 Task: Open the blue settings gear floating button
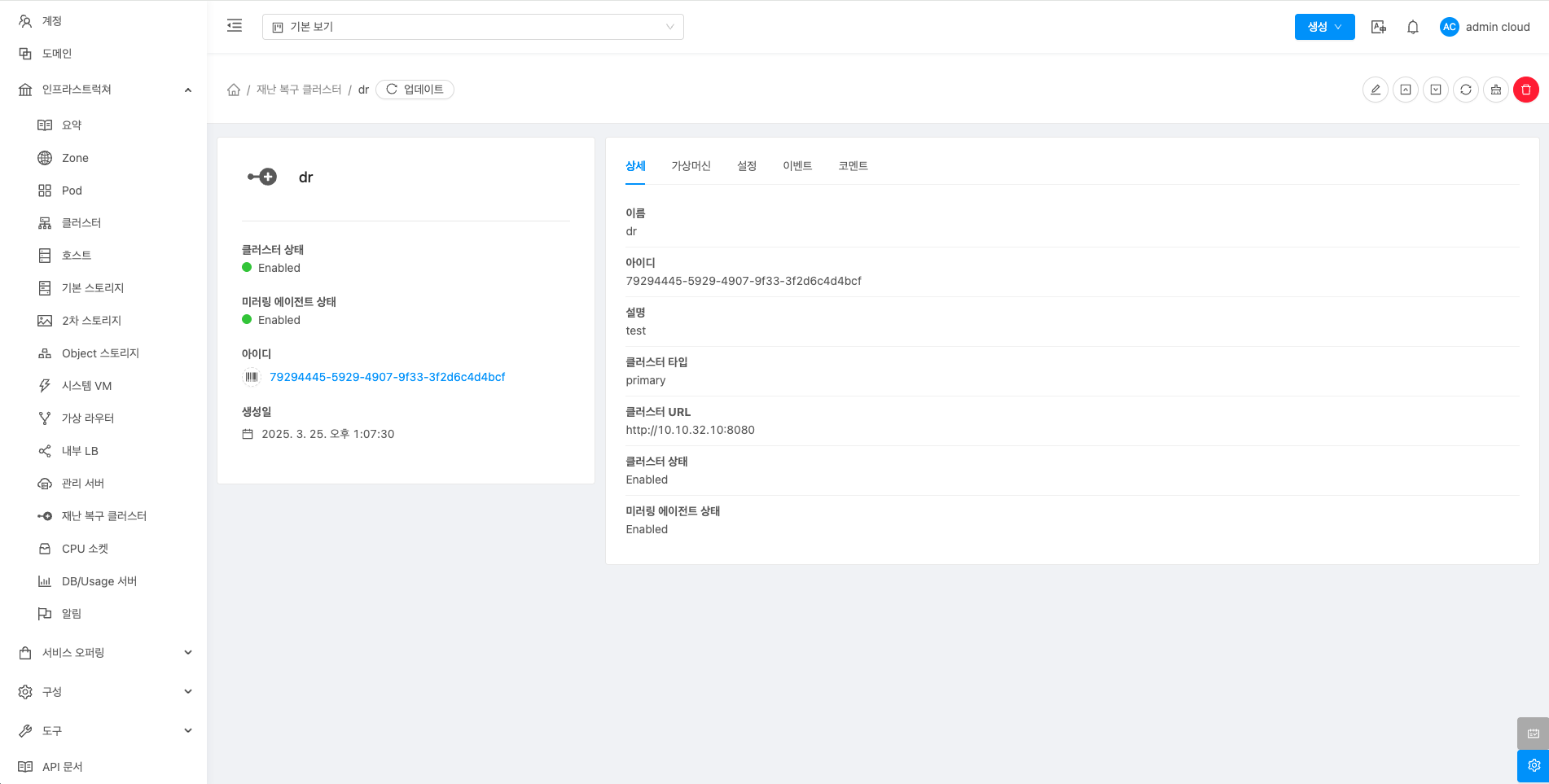tap(1533, 765)
